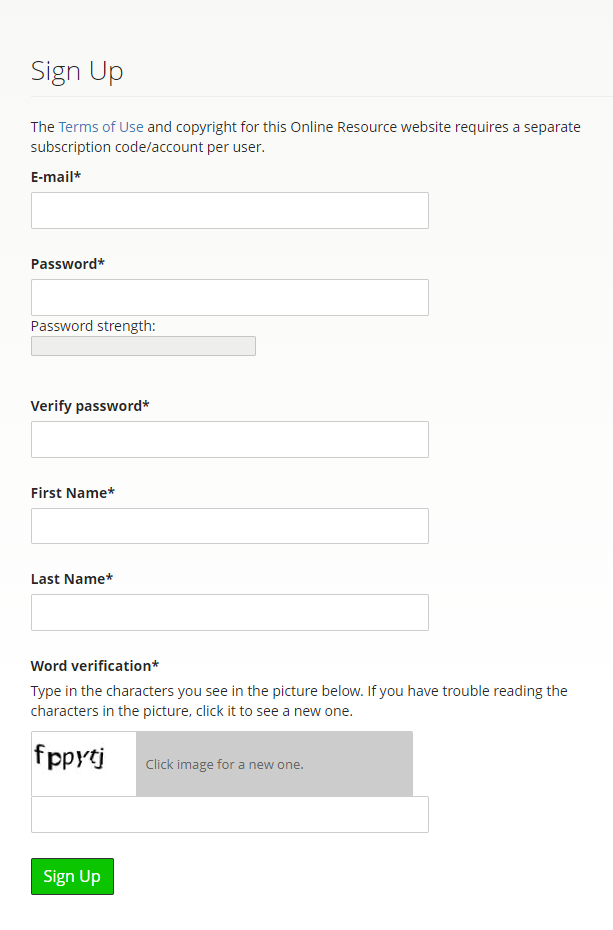
Task: Click the 'Password strength:' label
Action: 93,325
